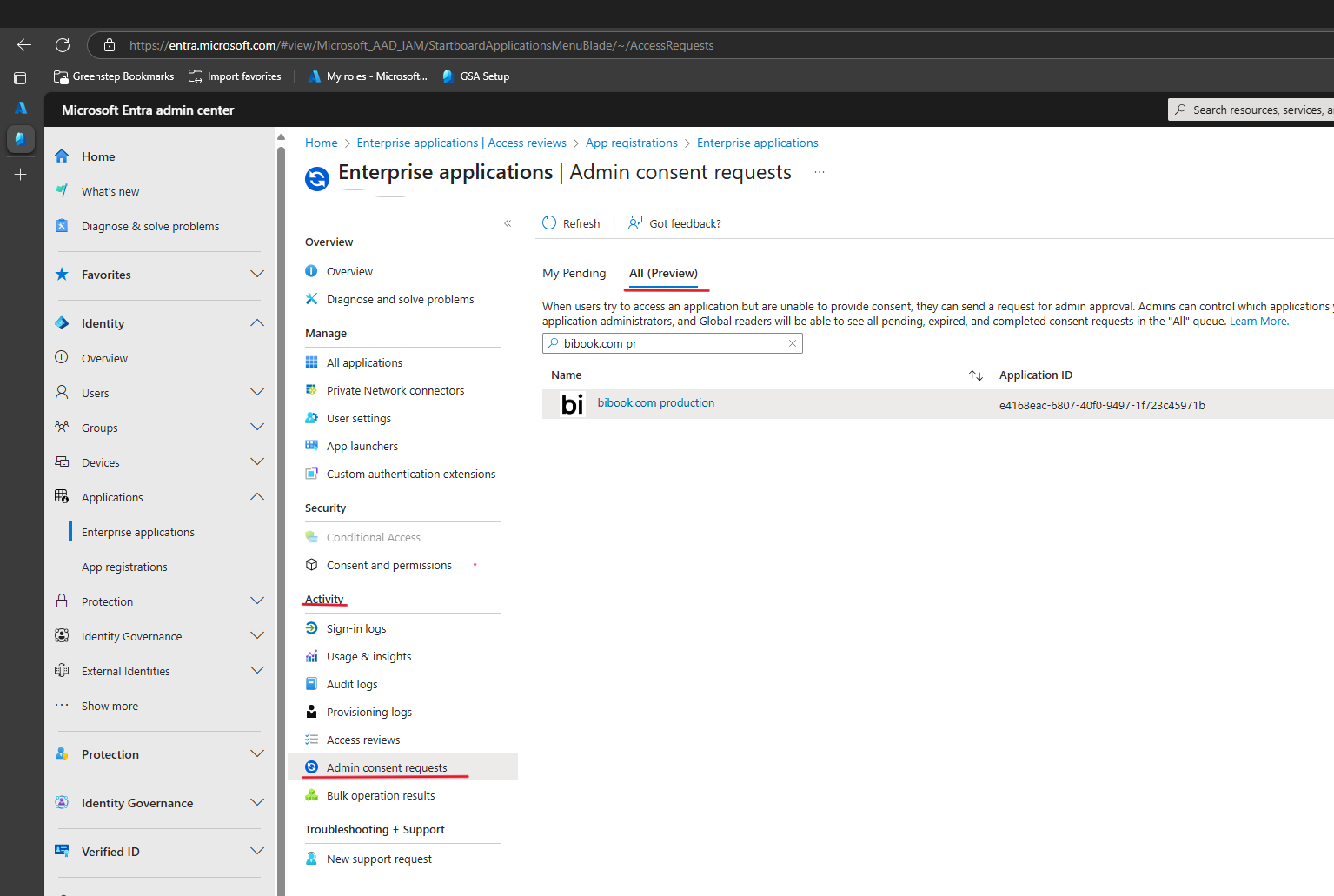The width and height of the screenshot is (1334, 896).
Task: Expand the Verified ID section chevron
Action: (x=257, y=851)
